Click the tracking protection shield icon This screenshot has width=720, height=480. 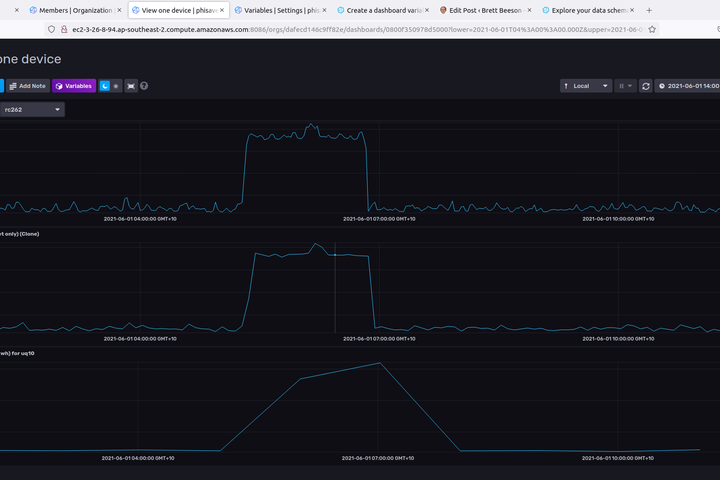pyautogui.click(x=51, y=29)
